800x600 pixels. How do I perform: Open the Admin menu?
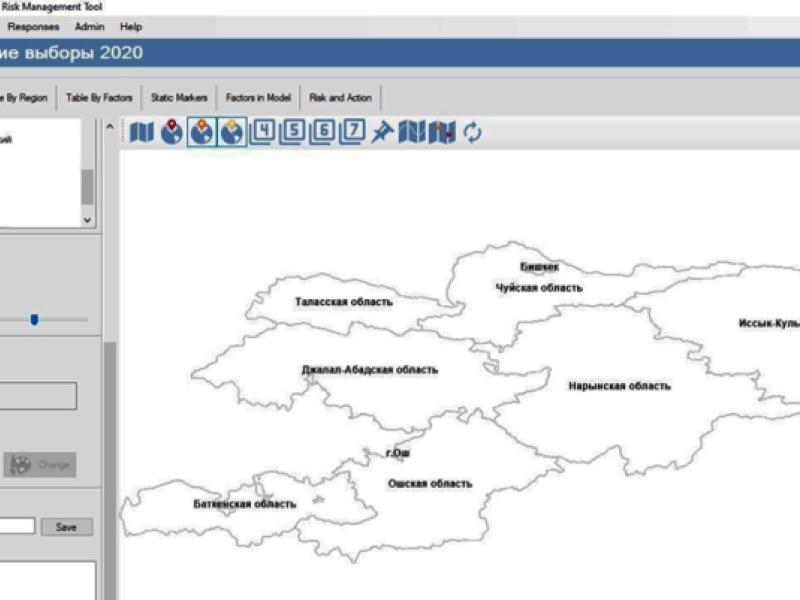click(x=89, y=27)
